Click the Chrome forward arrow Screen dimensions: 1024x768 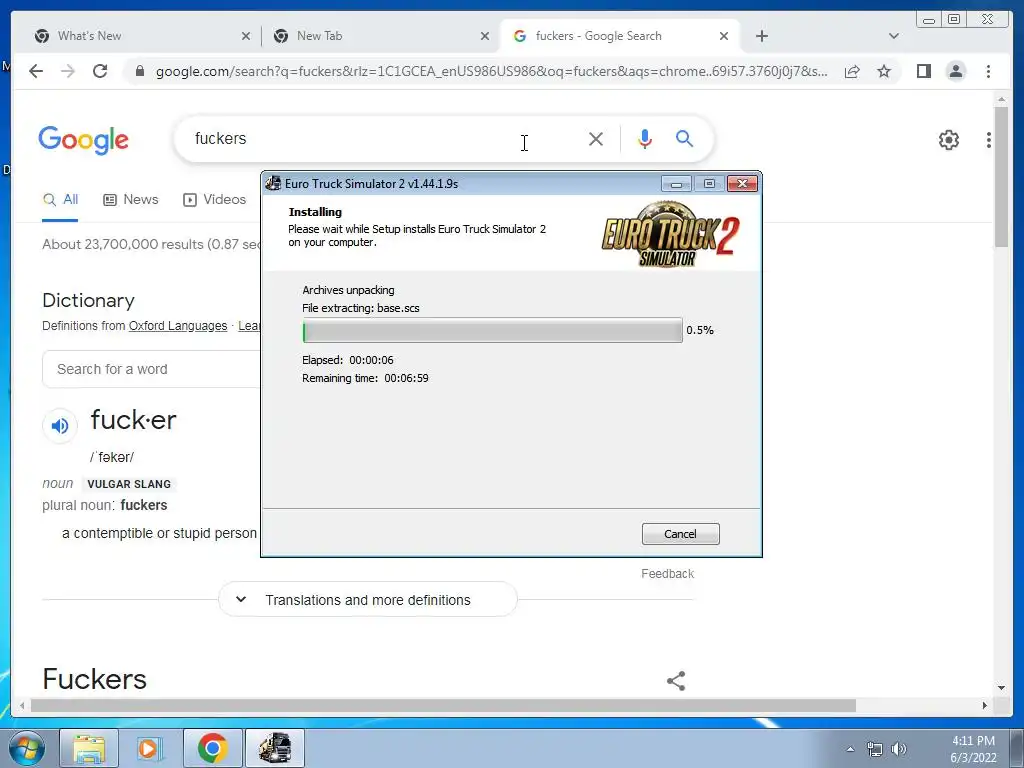pyautogui.click(x=68, y=71)
